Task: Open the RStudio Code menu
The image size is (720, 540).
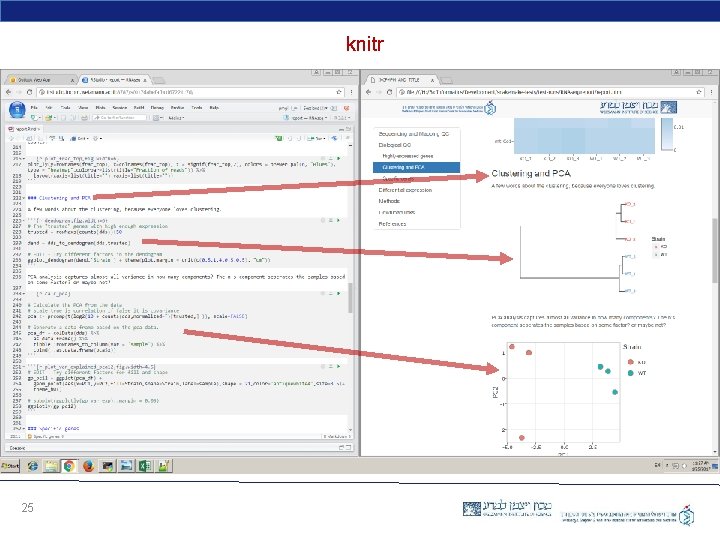Action: point(66,107)
